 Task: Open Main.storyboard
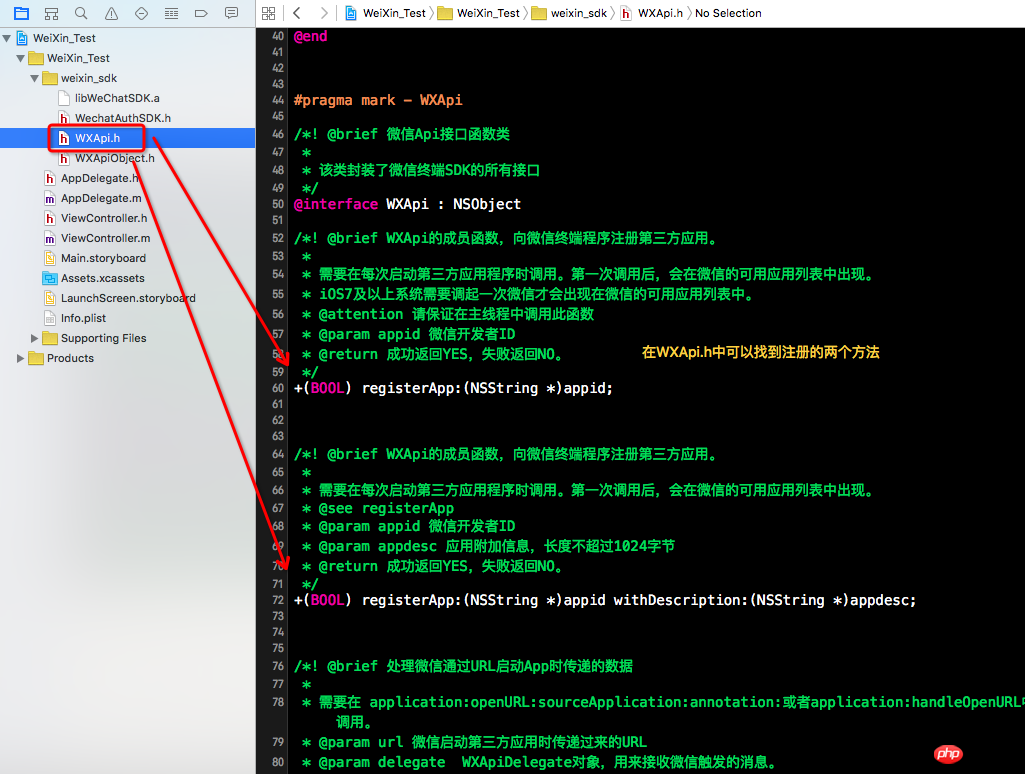coord(103,258)
